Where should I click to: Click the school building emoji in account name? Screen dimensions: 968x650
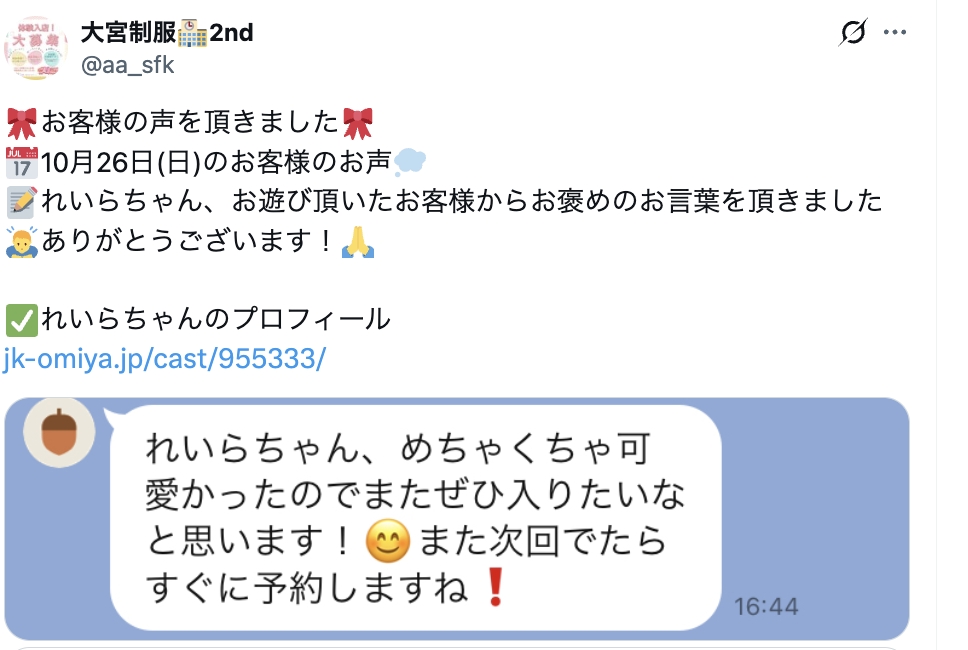coord(193,33)
